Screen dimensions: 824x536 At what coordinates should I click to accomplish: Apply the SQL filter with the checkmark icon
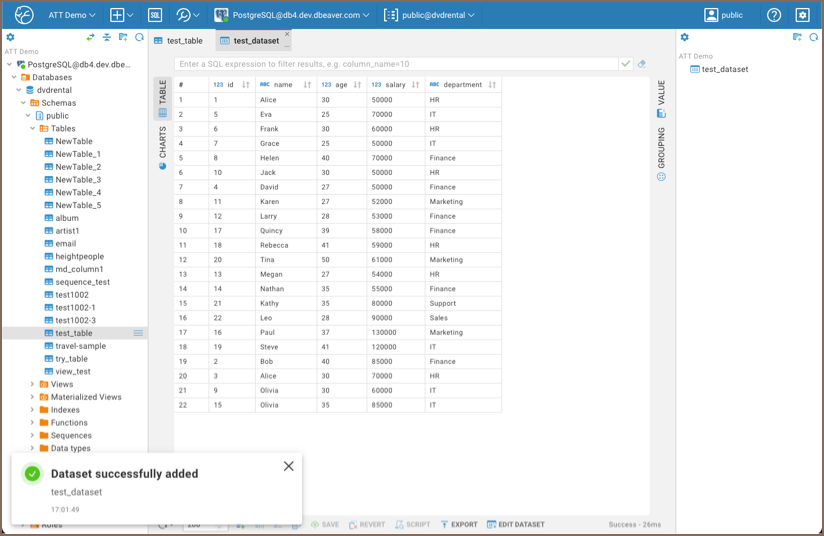pyautogui.click(x=626, y=64)
